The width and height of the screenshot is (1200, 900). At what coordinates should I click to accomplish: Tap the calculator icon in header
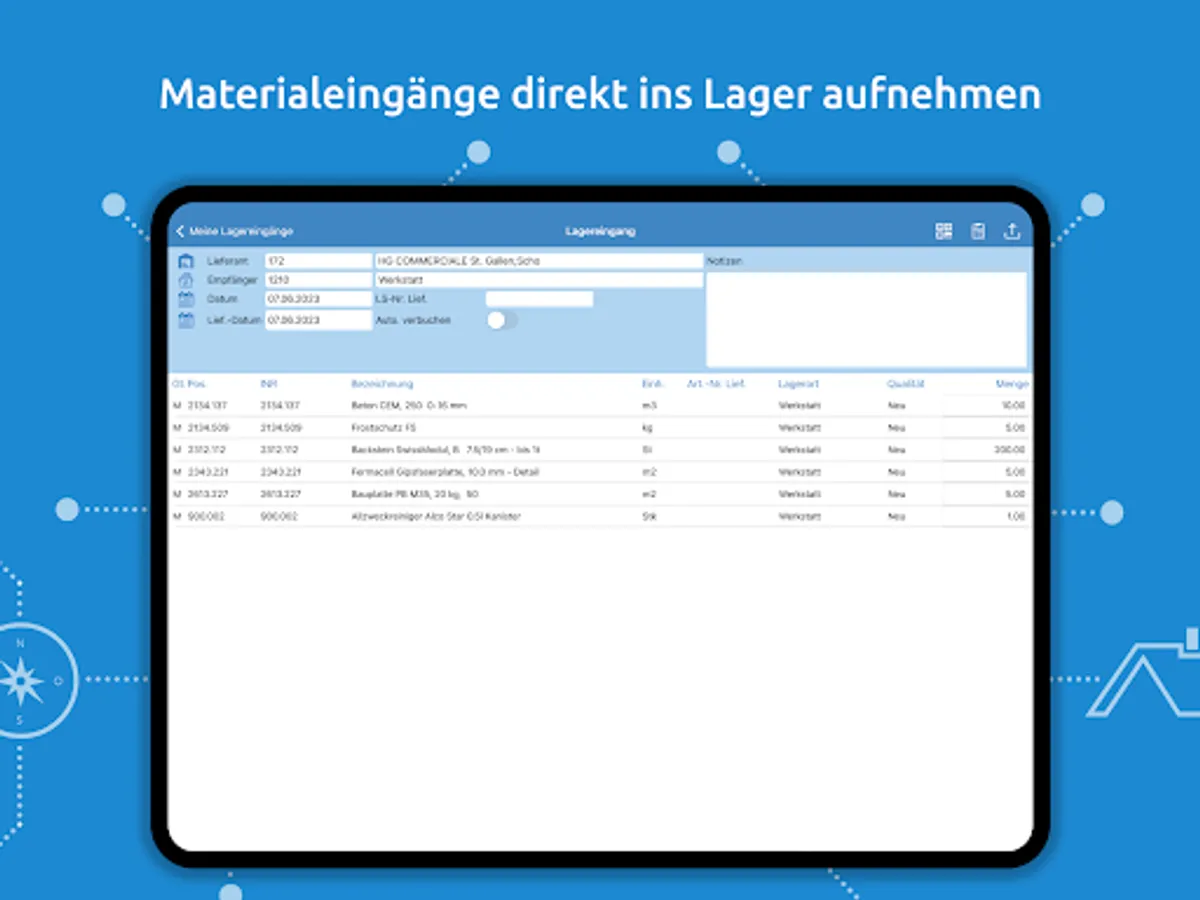(978, 231)
